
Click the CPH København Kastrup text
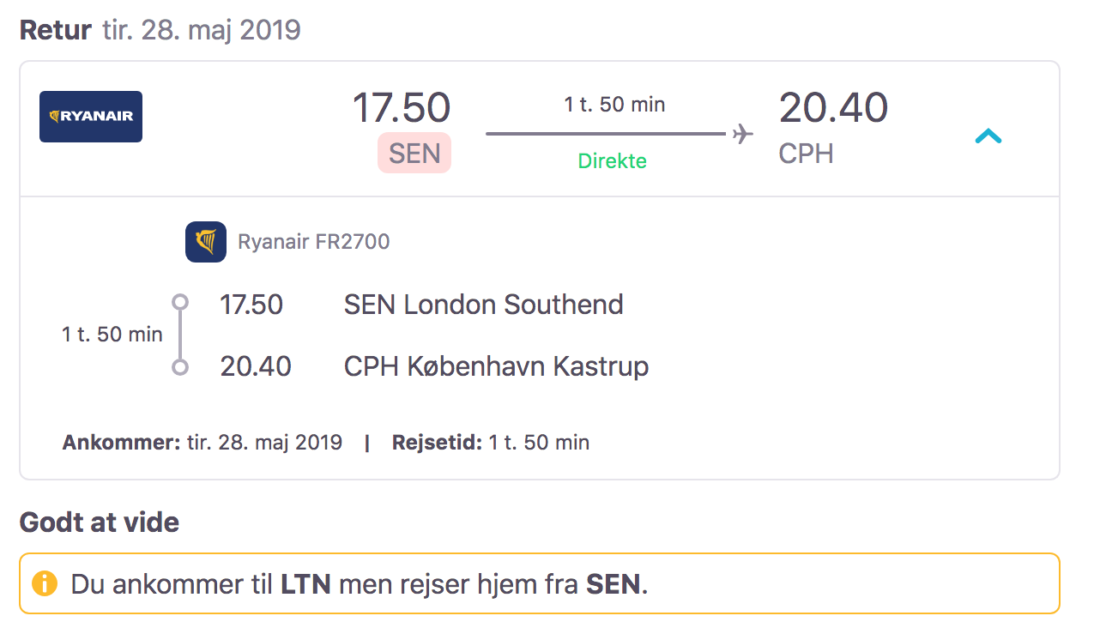[x=496, y=366]
